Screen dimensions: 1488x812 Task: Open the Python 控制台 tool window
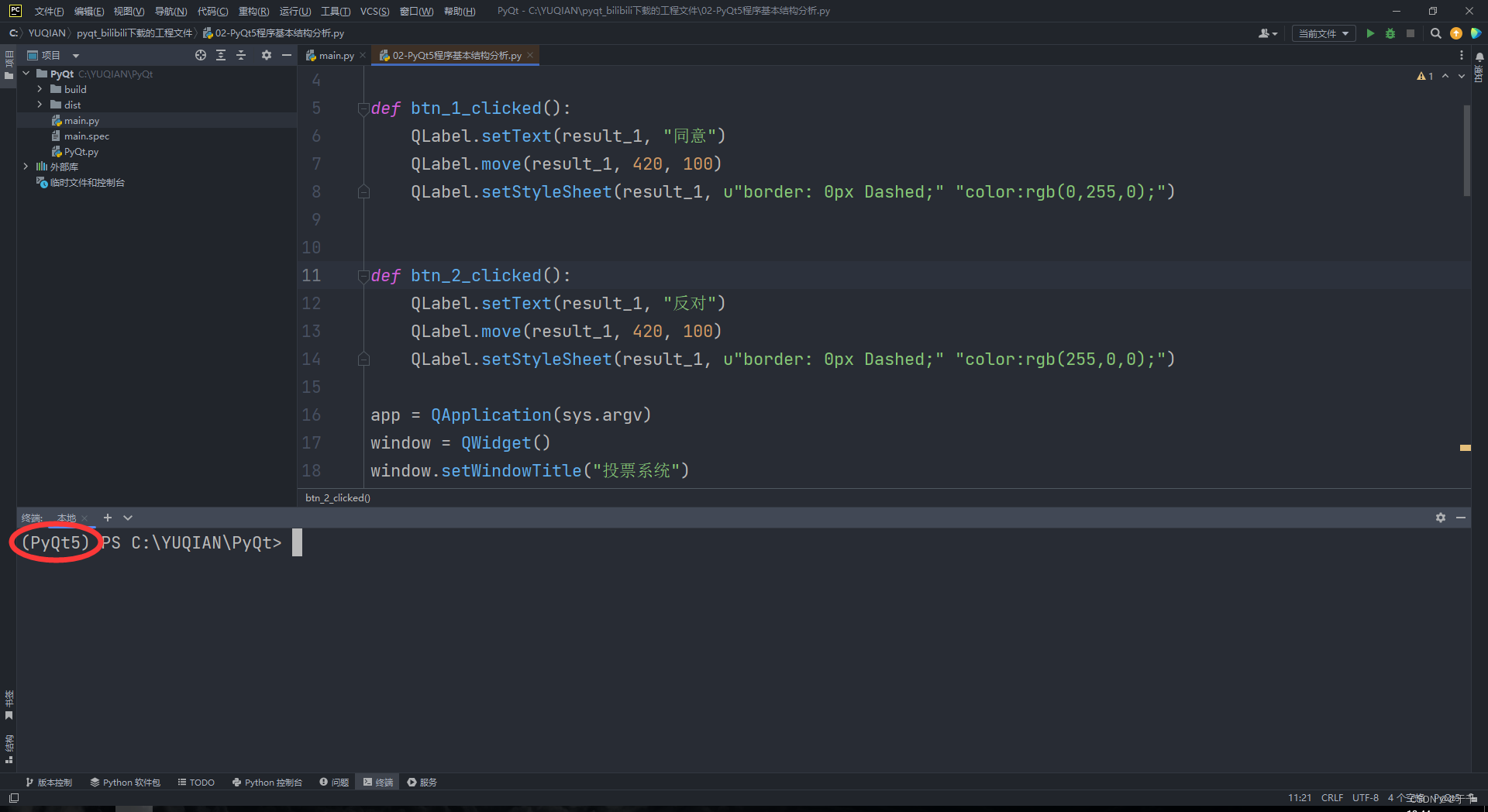click(267, 782)
